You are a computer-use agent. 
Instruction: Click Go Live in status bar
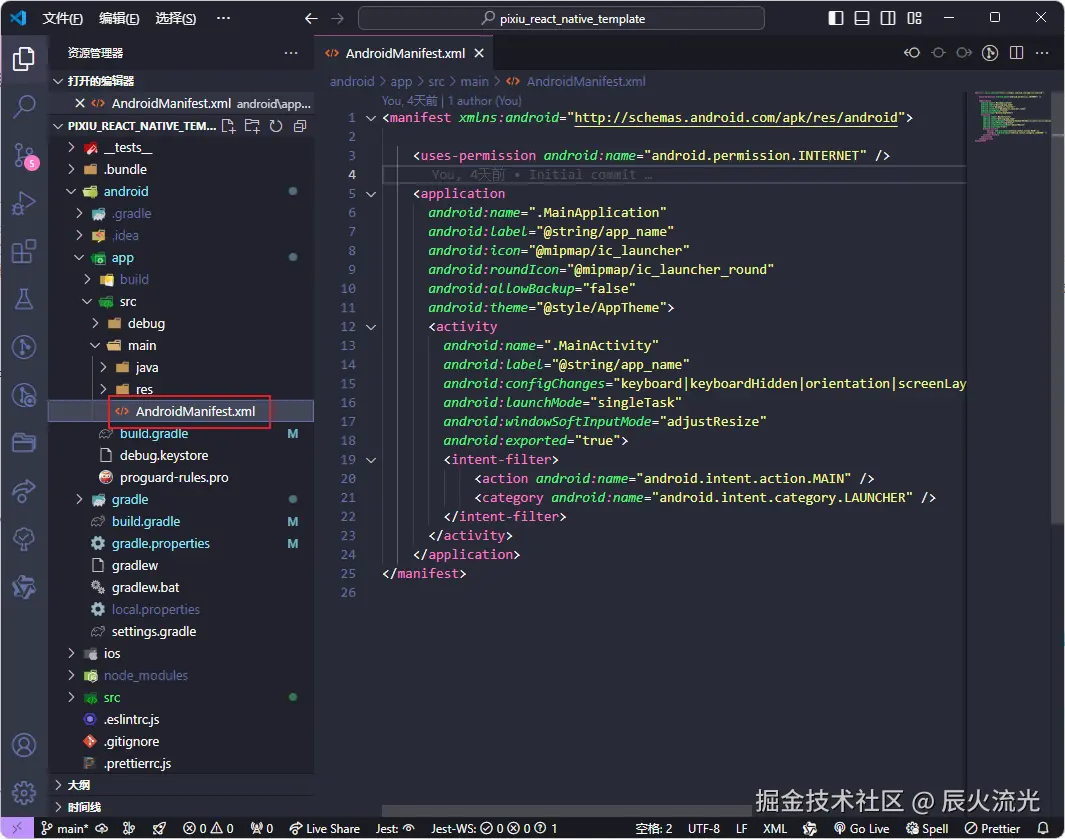(860, 828)
